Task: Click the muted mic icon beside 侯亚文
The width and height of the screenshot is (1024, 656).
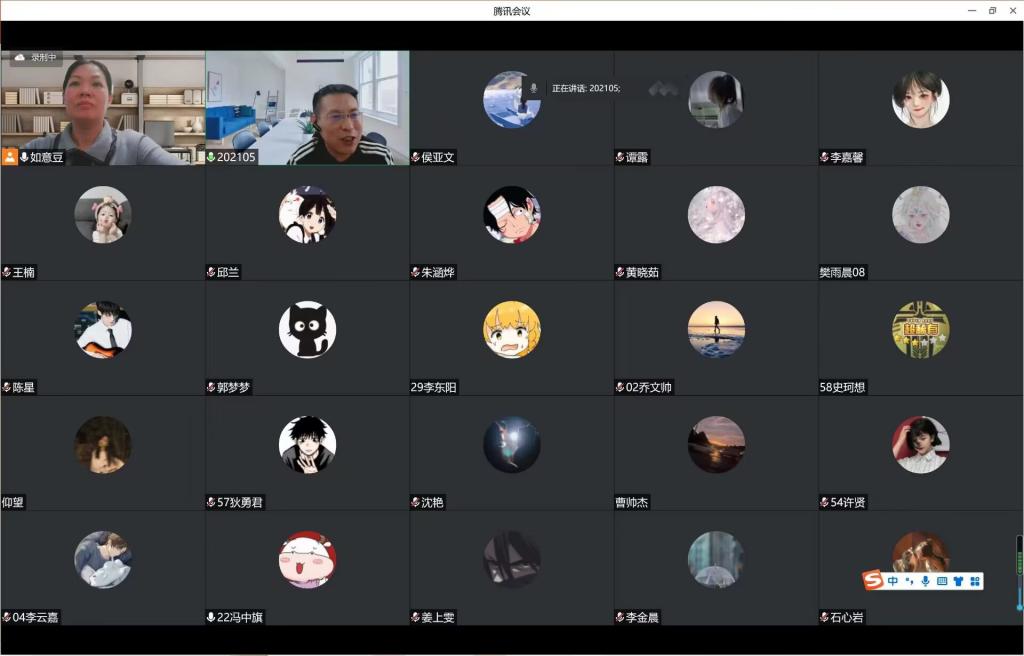Action: tap(416, 157)
